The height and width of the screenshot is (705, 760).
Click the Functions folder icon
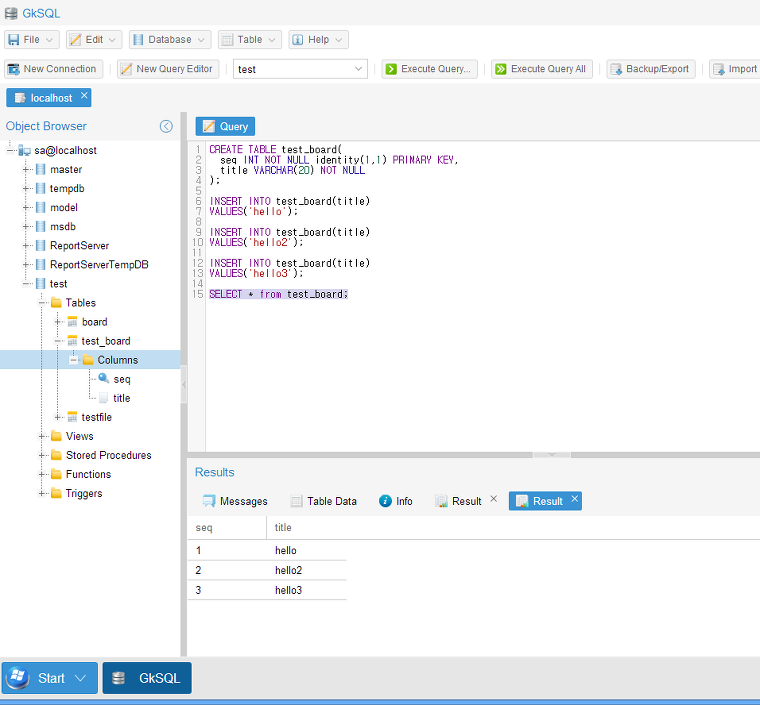point(56,474)
